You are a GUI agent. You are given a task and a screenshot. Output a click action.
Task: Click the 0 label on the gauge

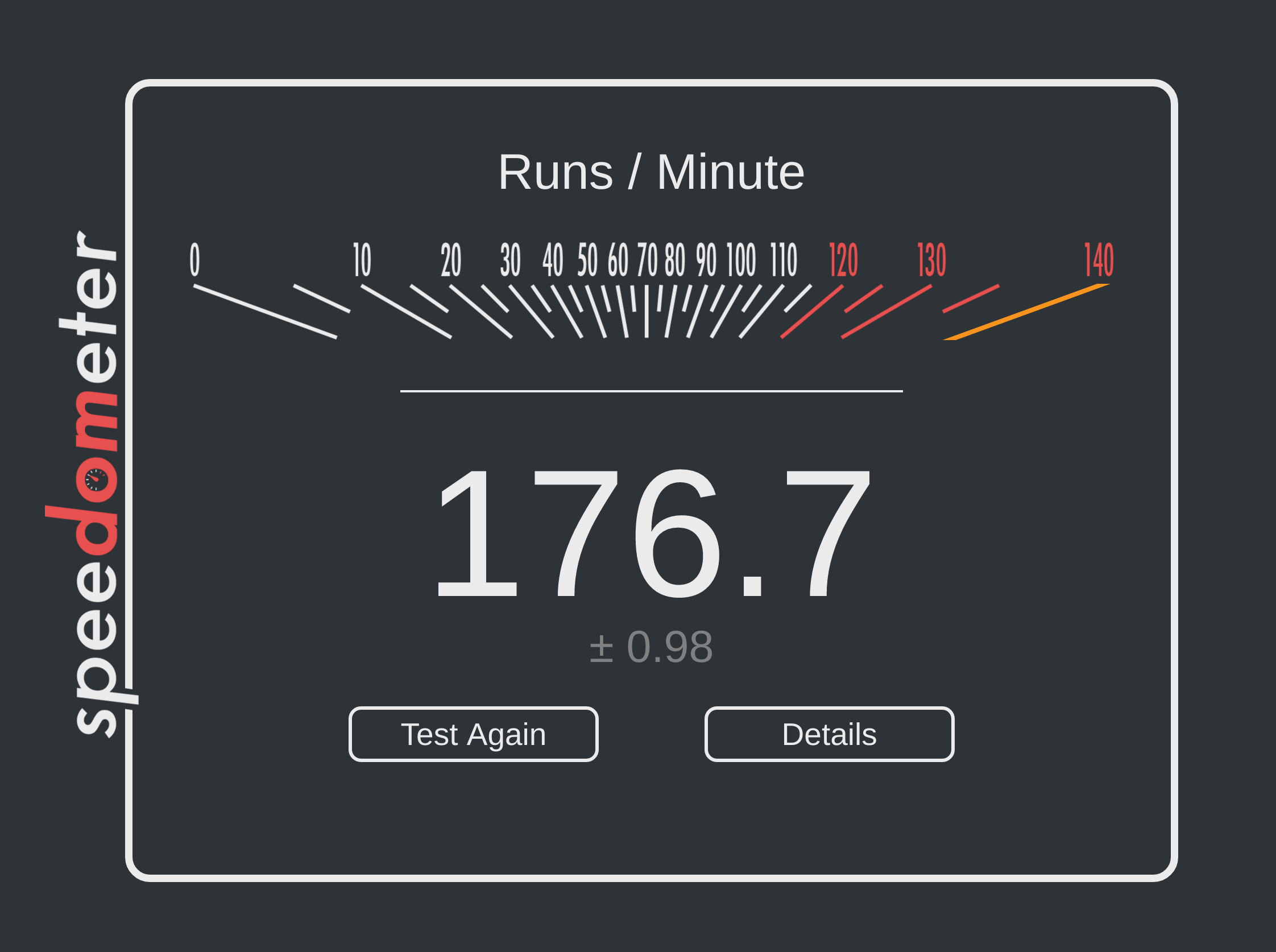[194, 260]
